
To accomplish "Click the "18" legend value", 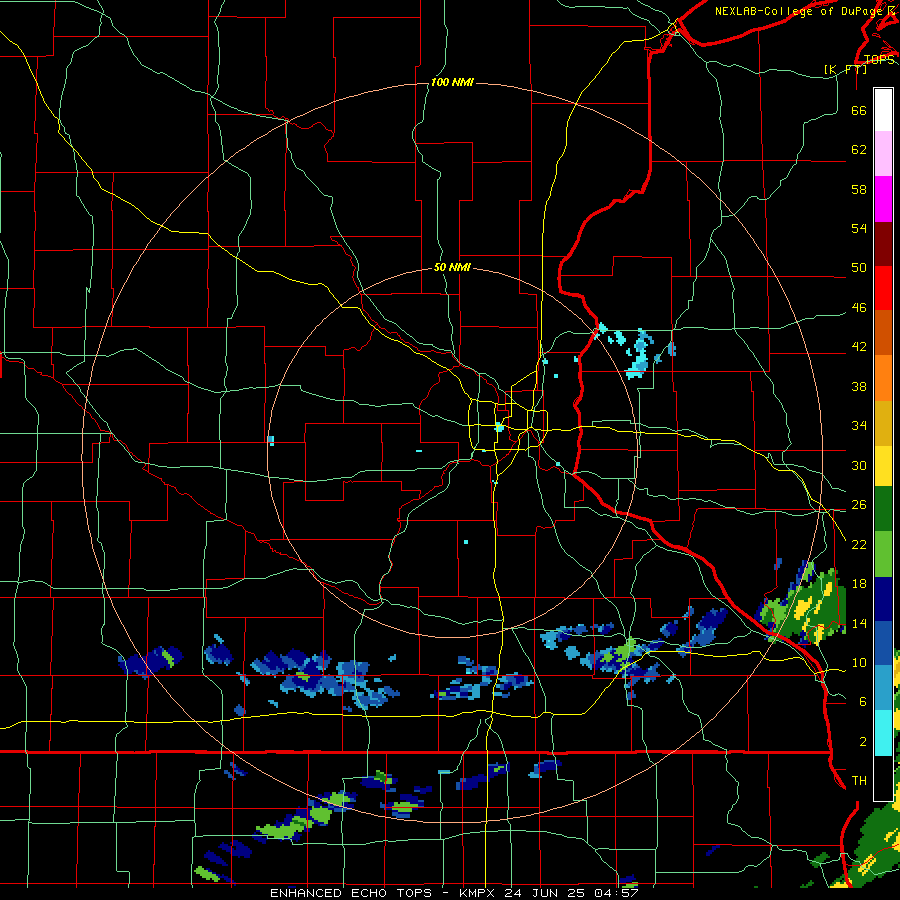I will 859,584.
